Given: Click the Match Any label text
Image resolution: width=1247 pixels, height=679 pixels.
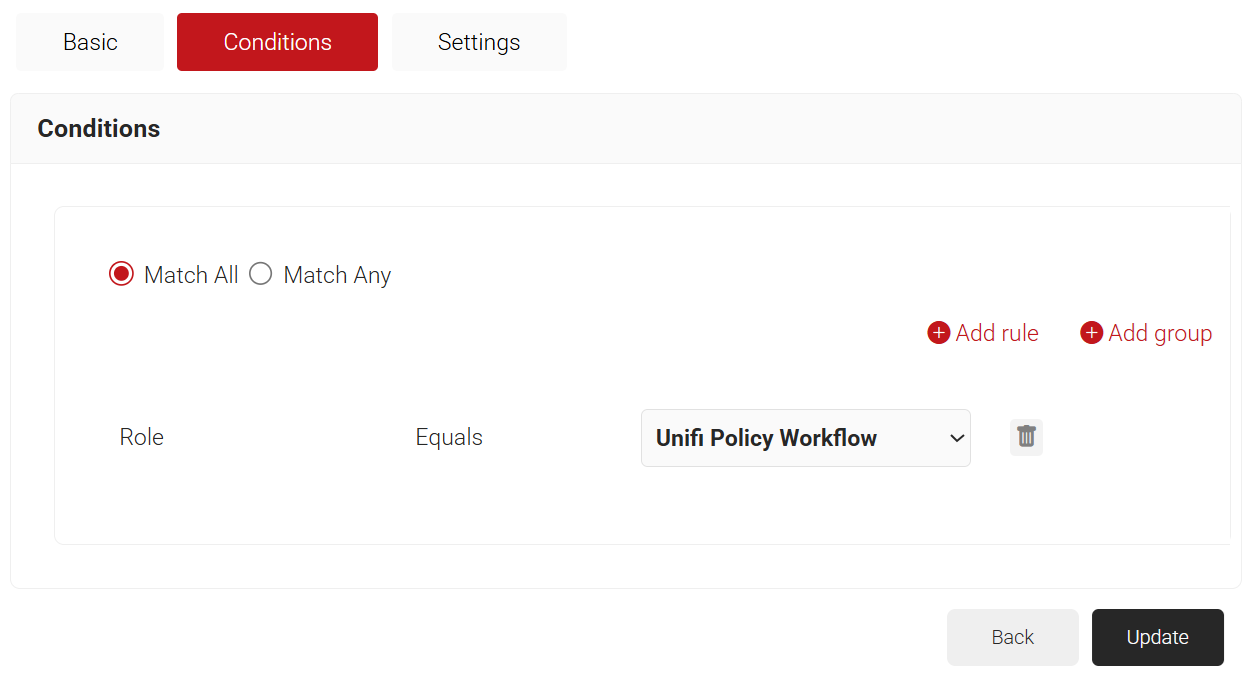Looking at the screenshot, I should [337, 275].
